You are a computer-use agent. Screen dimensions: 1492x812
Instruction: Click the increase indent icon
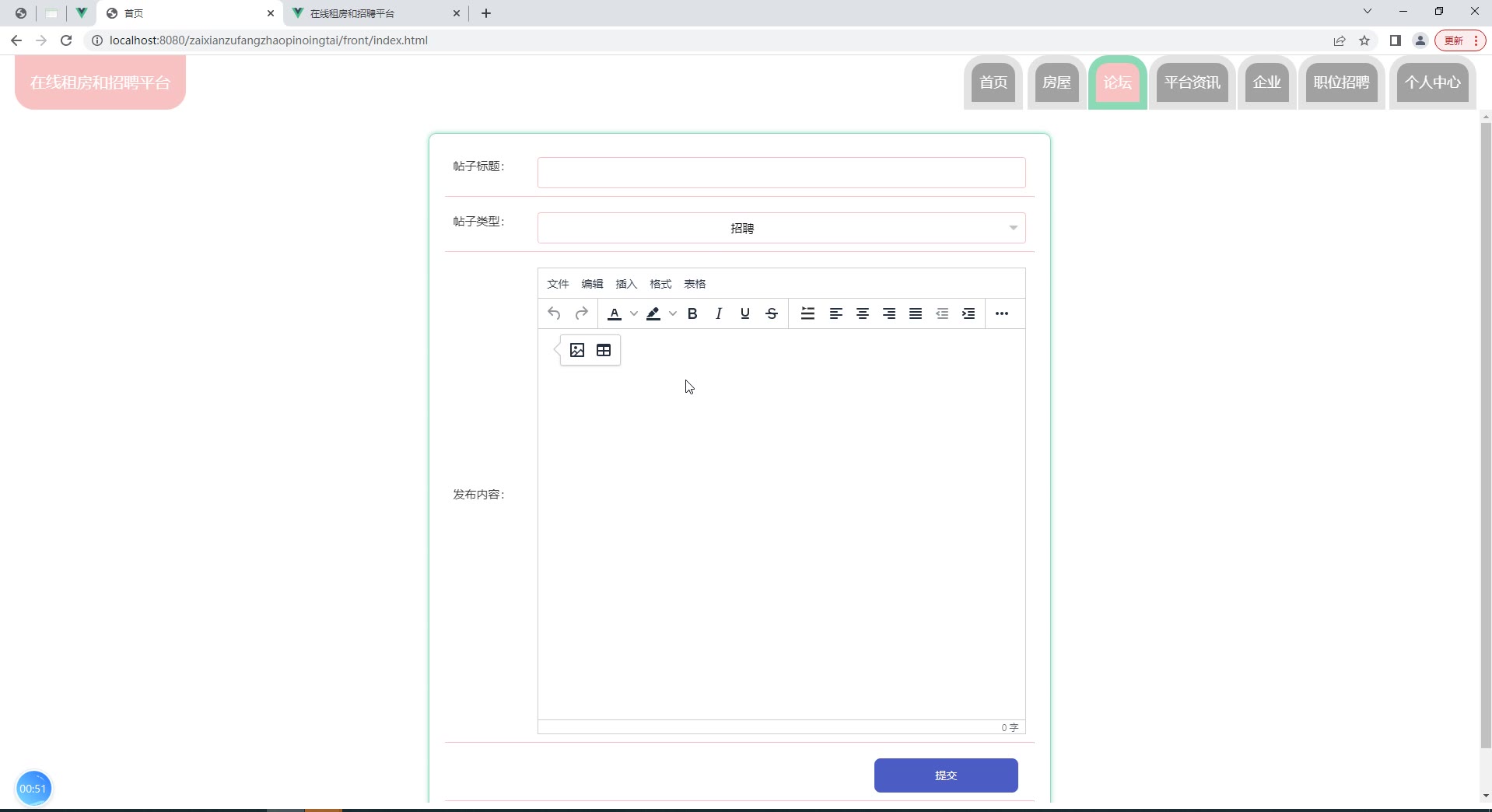[968, 313]
